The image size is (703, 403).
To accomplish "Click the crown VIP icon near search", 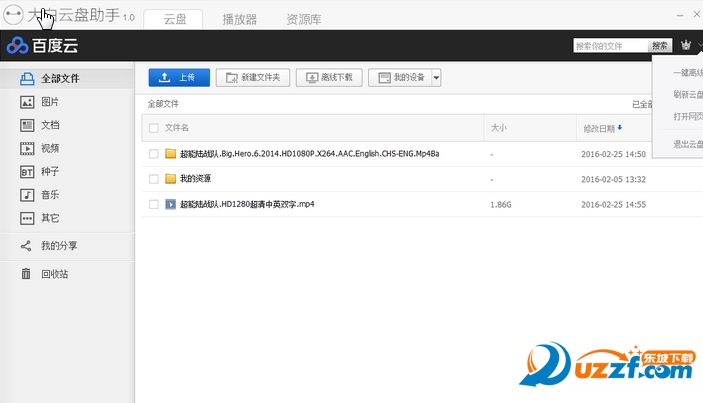I will pos(686,45).
